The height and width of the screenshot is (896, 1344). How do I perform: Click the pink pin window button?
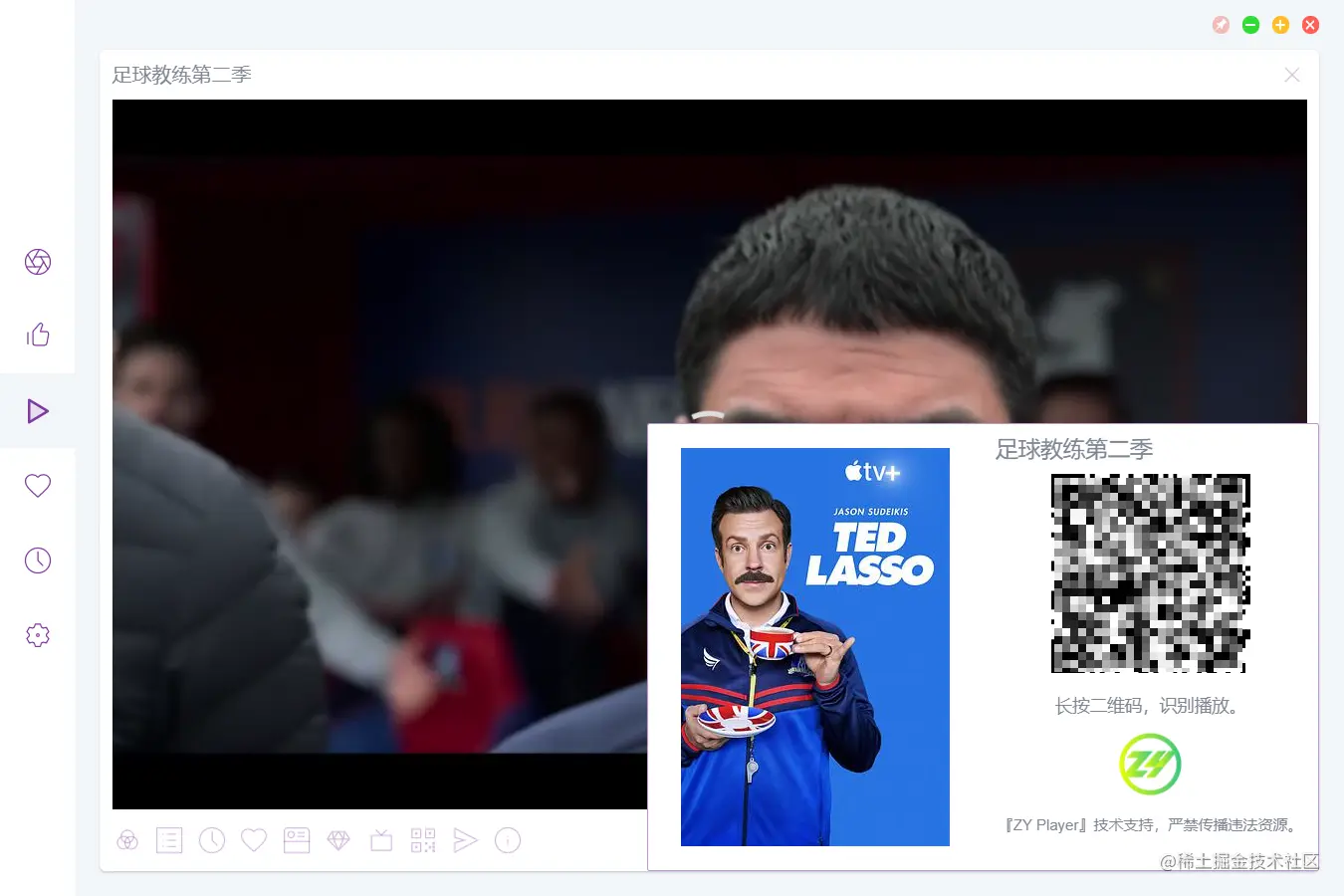coord(1222,25)
